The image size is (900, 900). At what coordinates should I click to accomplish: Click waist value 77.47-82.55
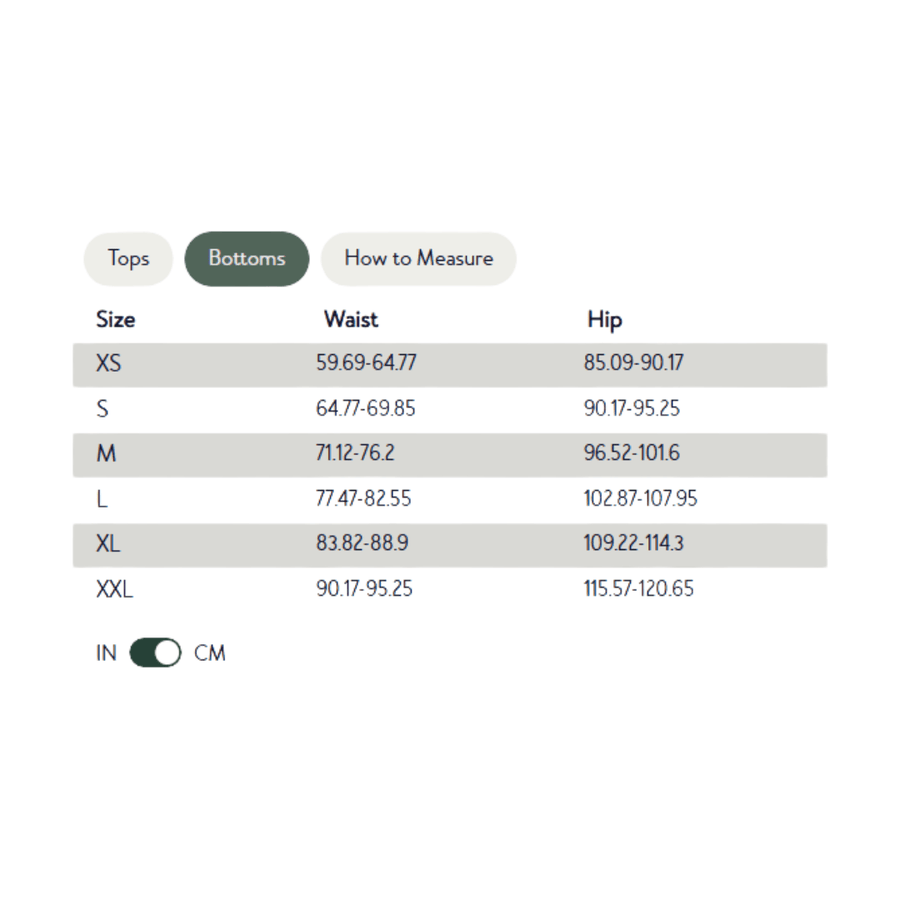[x=363, y=499]
